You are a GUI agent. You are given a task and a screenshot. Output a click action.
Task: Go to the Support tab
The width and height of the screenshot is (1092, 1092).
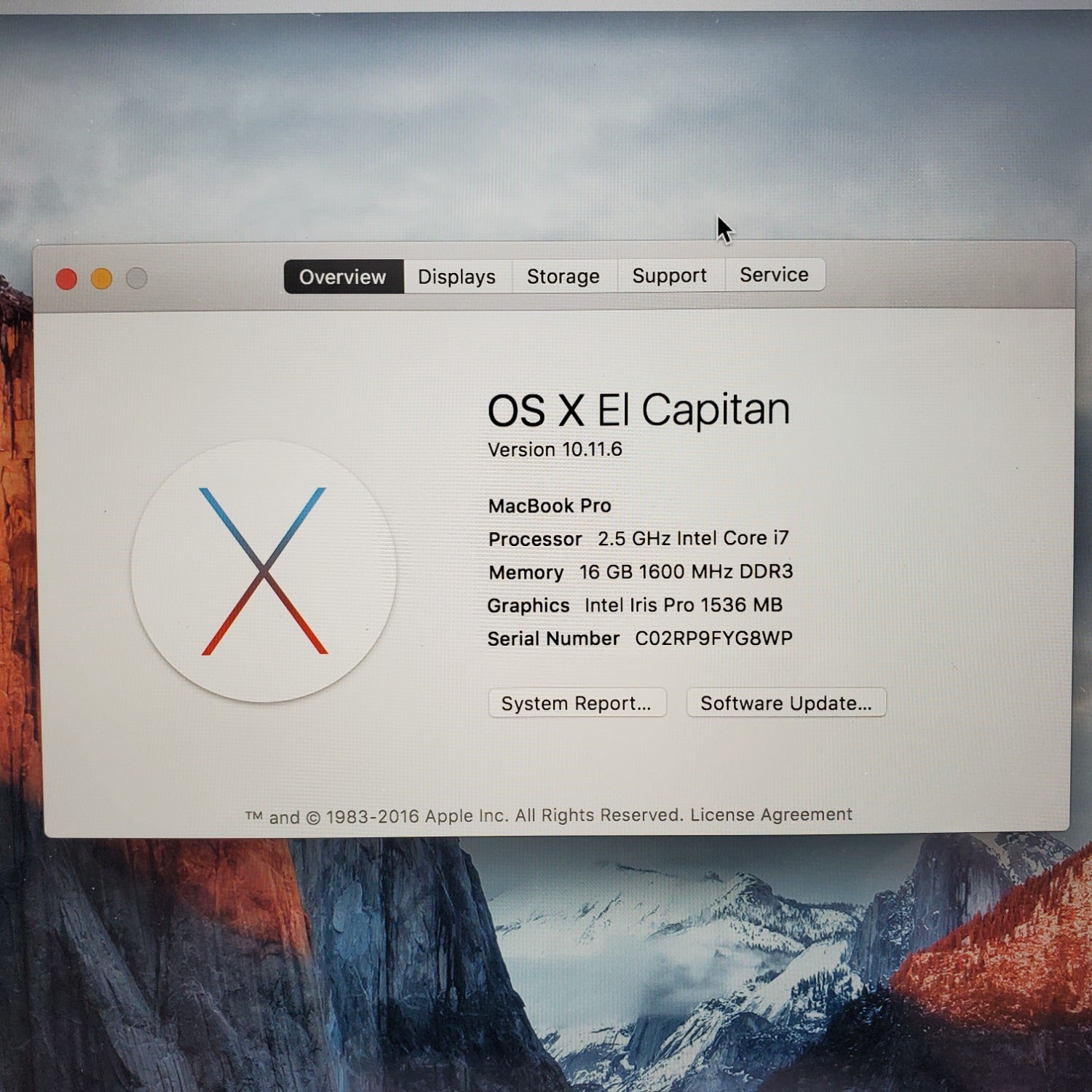(669, 275)
